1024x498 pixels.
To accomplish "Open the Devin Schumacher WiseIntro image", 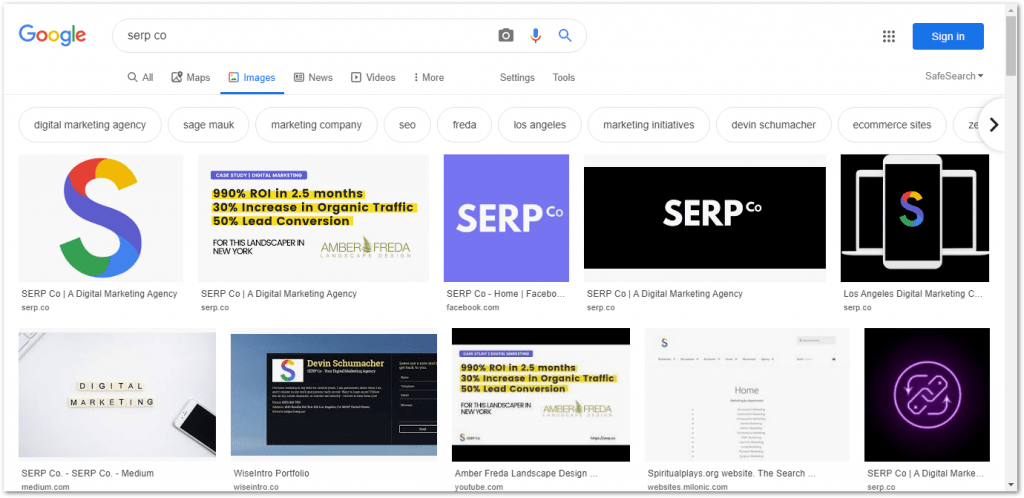I will coord(334,395).
